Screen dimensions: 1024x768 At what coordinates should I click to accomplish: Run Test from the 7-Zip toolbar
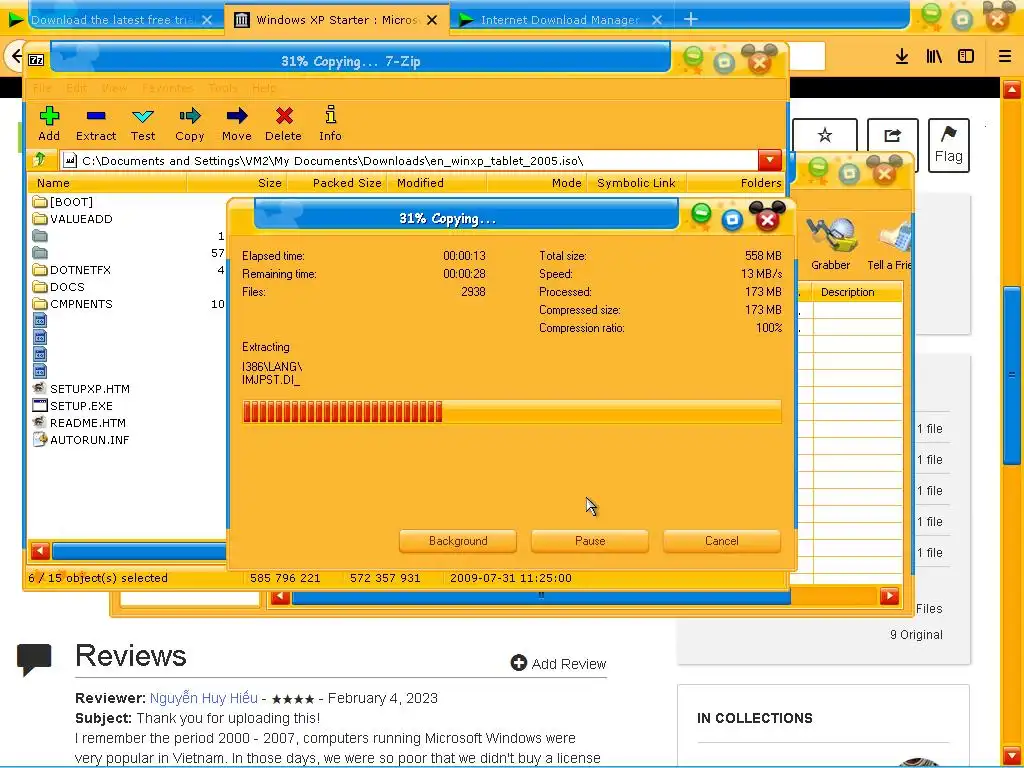(142, 123)
